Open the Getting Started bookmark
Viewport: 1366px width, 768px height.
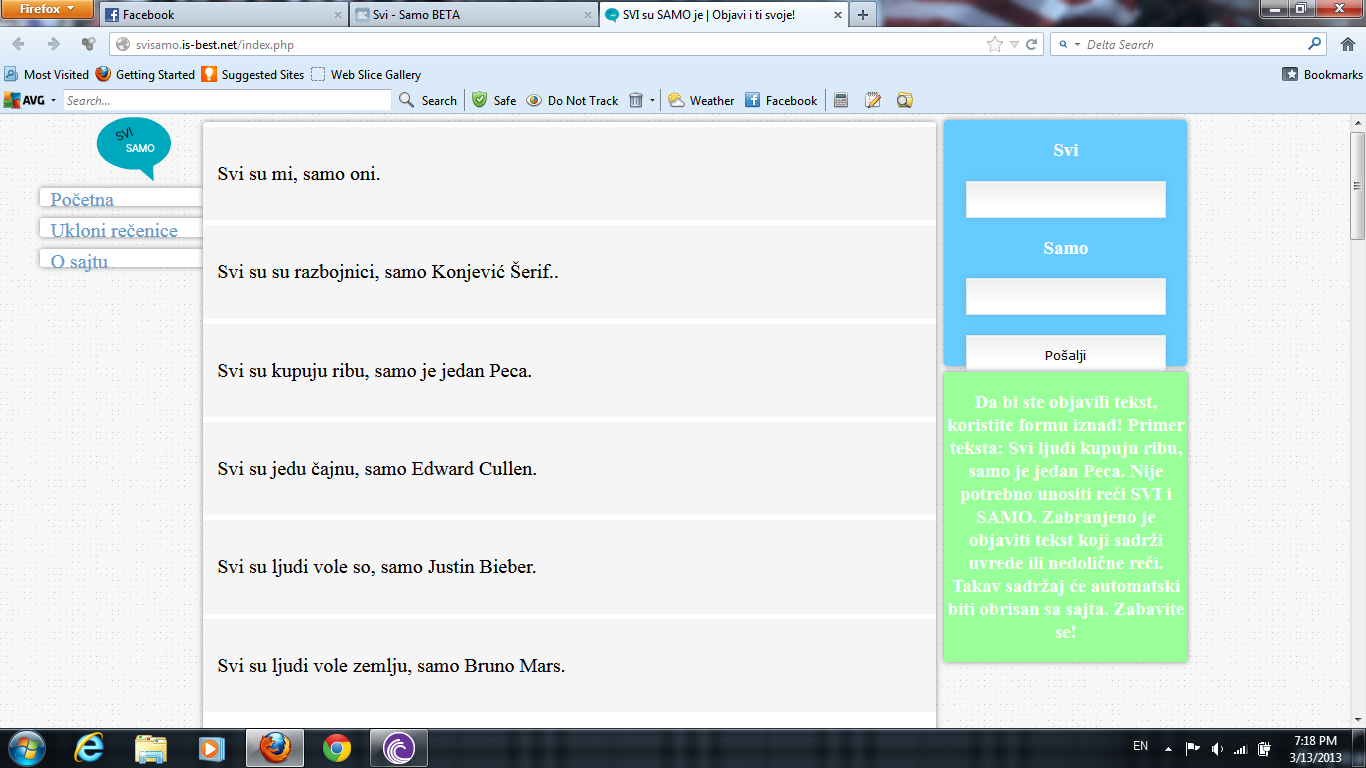click(145, 74)
